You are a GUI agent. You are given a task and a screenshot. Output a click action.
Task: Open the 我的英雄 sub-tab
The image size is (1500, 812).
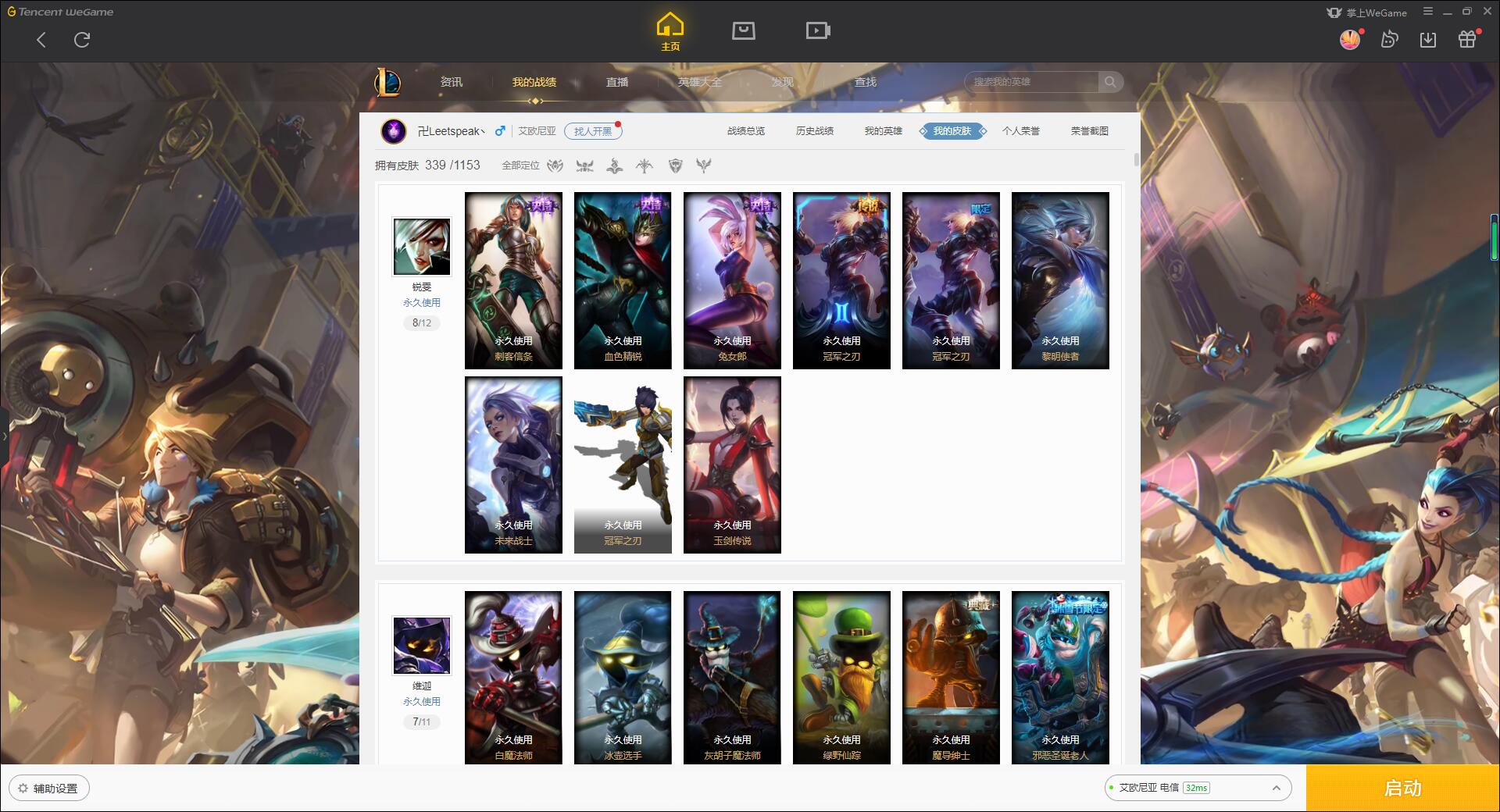[884, 131]
